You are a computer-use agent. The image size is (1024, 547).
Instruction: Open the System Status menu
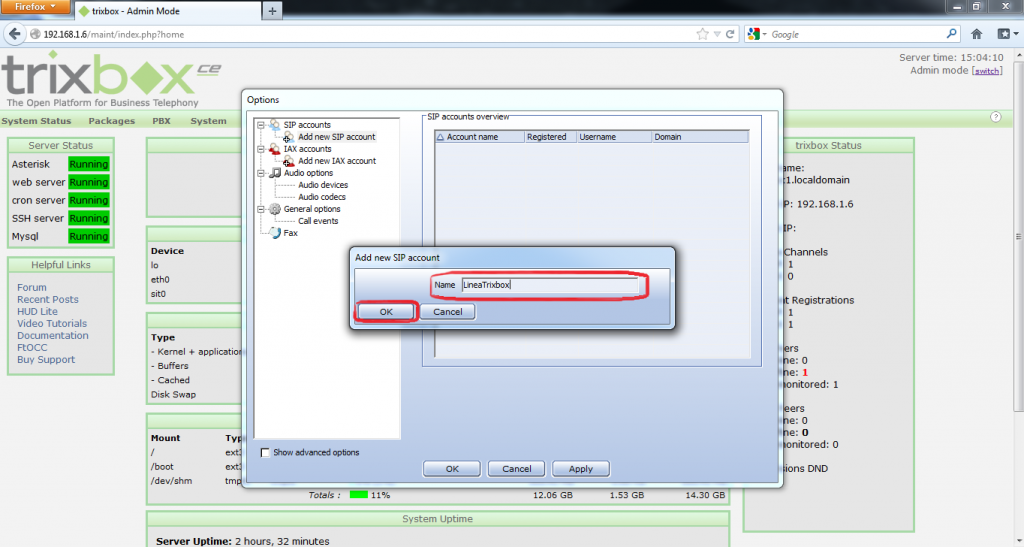pyautogui.click(x=36, y=121)
